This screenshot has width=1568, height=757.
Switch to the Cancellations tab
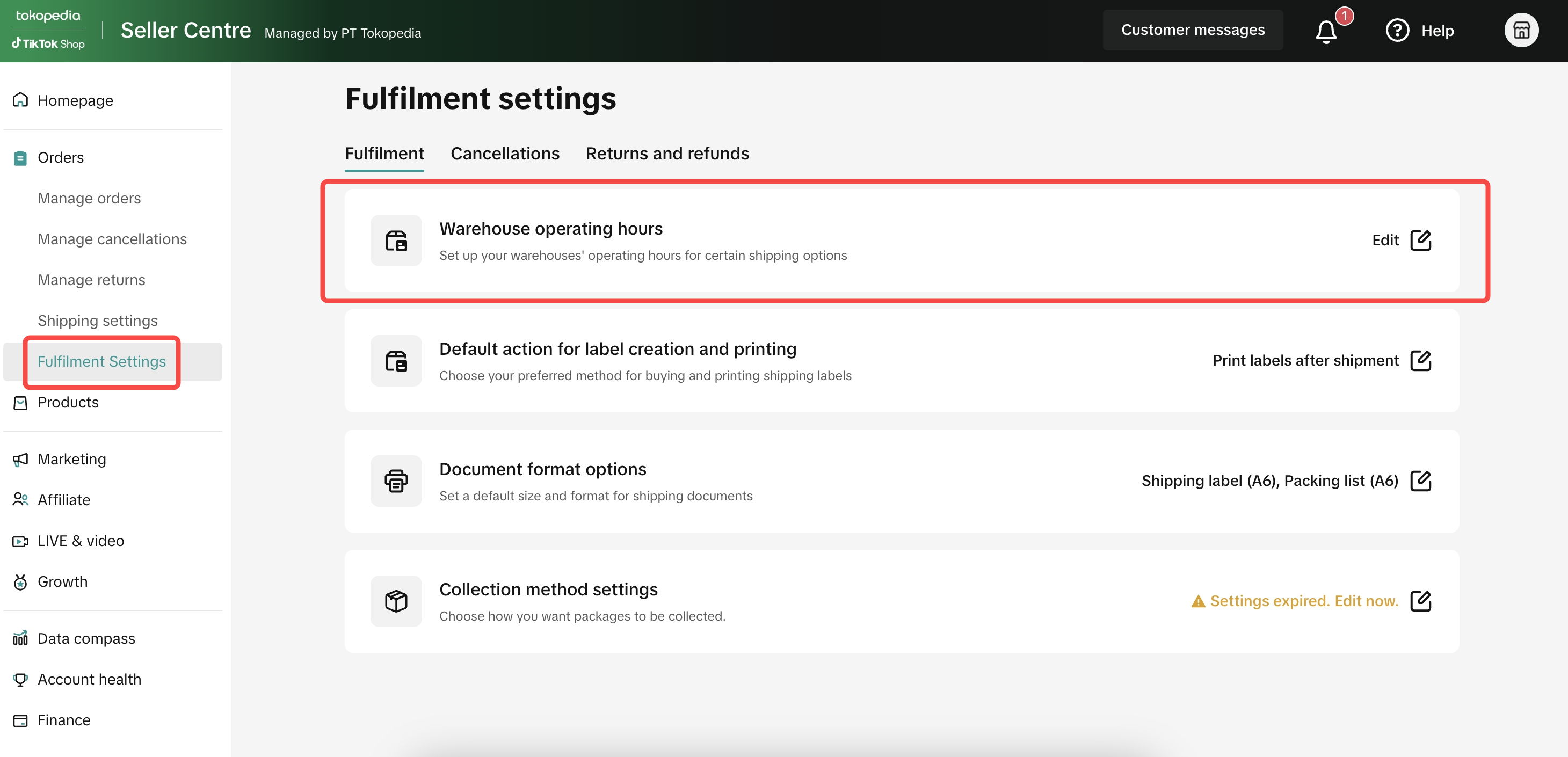point(505,154)
